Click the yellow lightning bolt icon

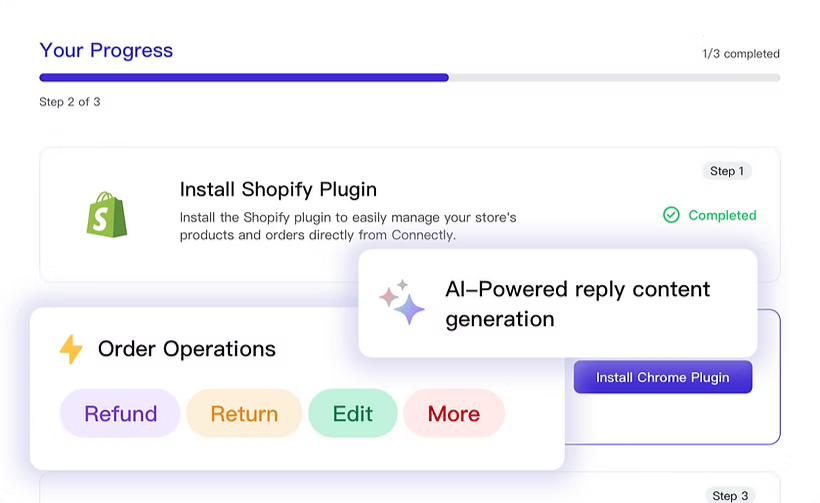[x=71, y=349]
